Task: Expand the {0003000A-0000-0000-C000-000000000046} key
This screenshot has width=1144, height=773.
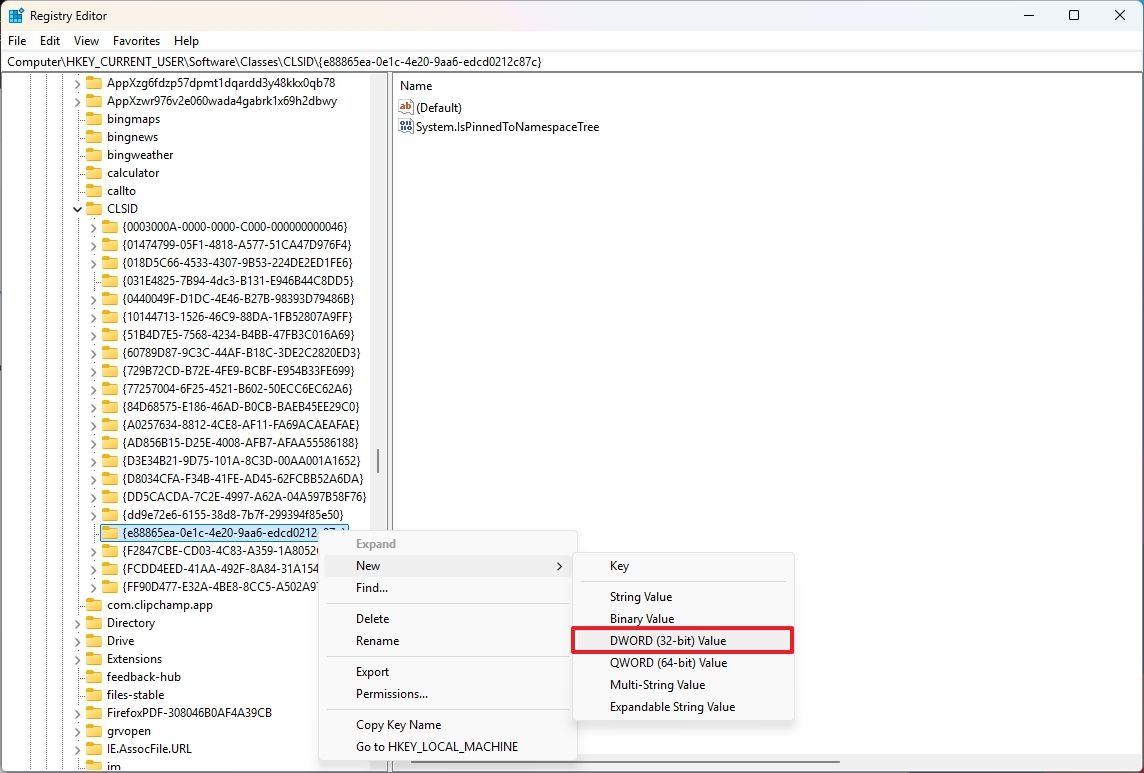Action: (93, 226)
